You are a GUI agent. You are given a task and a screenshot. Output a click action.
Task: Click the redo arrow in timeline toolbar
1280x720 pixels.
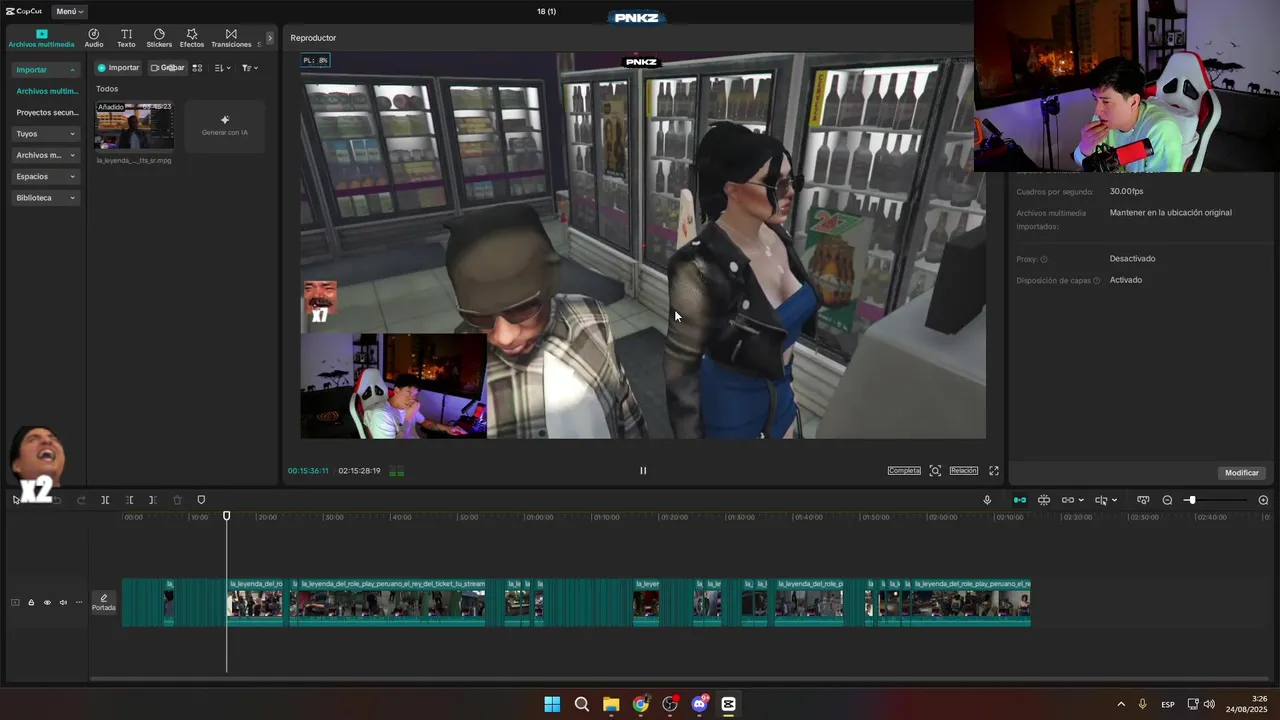(81, 500)
